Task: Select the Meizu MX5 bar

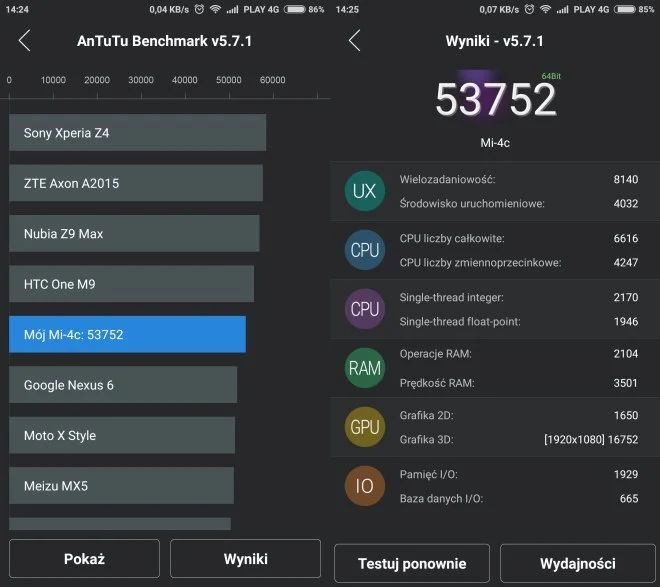Action: tap(121, 486)
